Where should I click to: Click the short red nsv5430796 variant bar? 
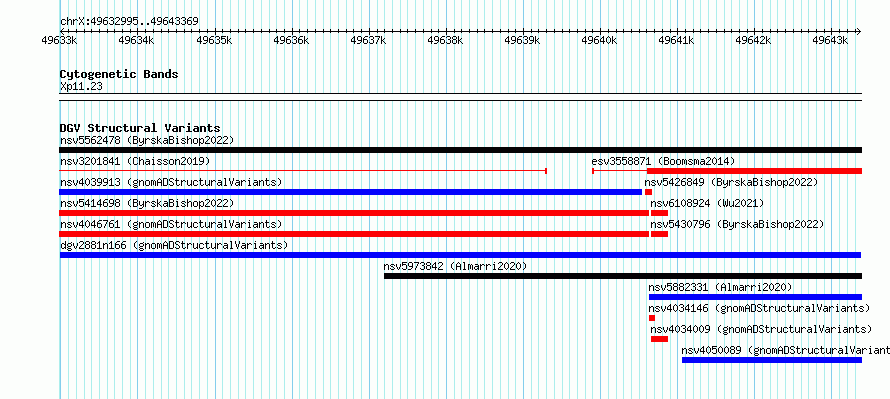coord(660,234)
